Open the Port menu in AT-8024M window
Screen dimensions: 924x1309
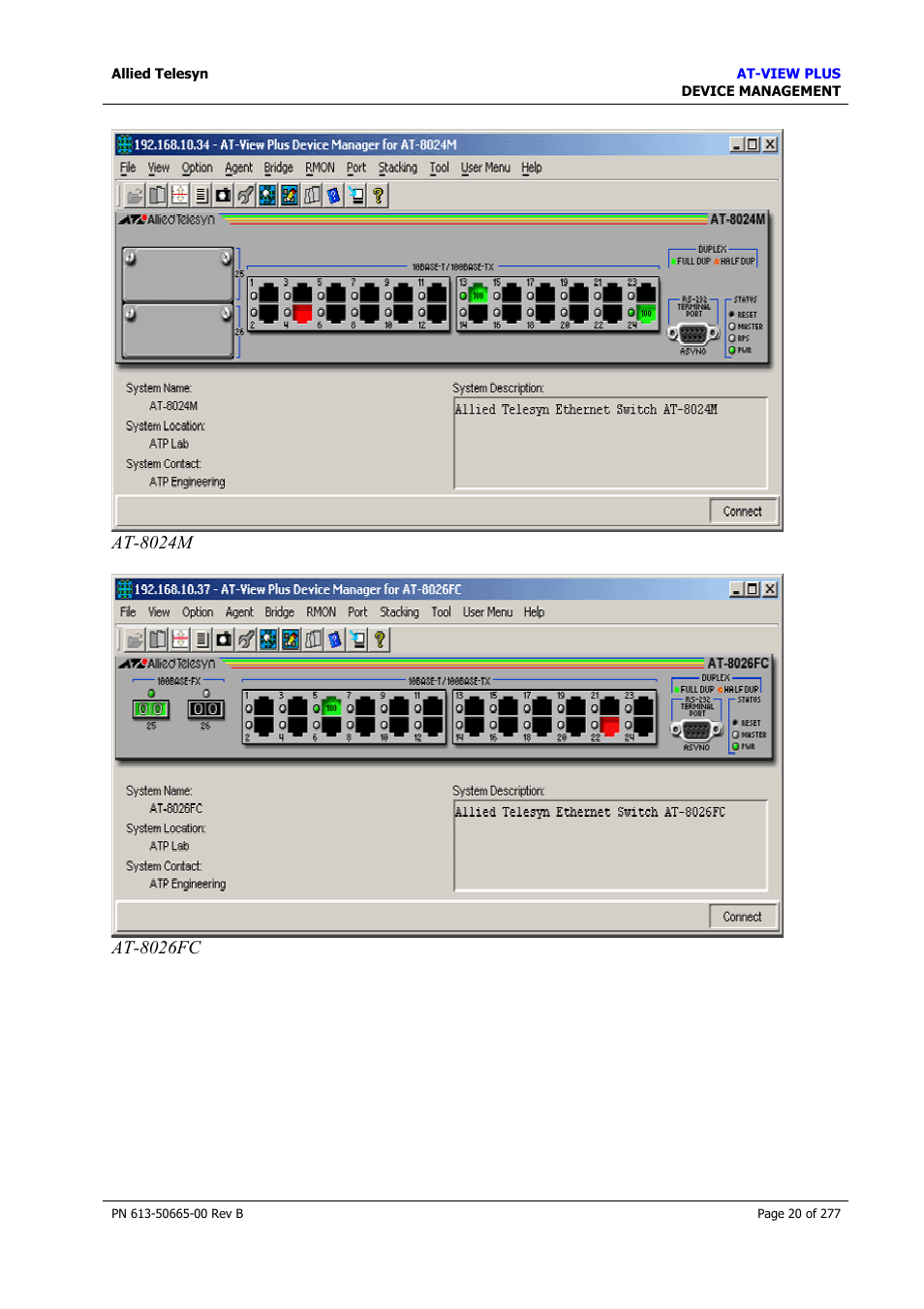coord(356,168)
